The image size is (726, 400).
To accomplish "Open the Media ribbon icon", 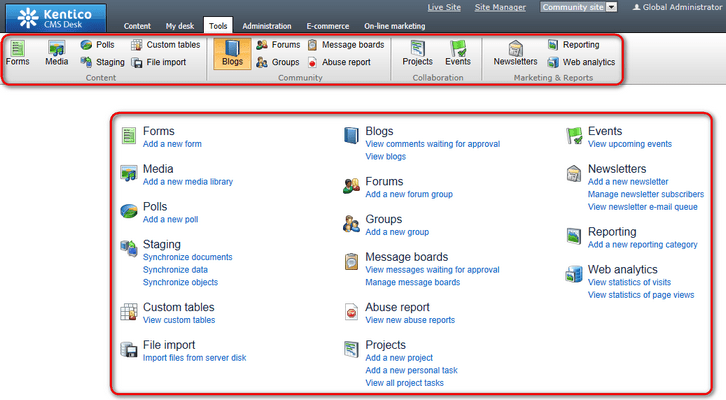I will 56,53.
